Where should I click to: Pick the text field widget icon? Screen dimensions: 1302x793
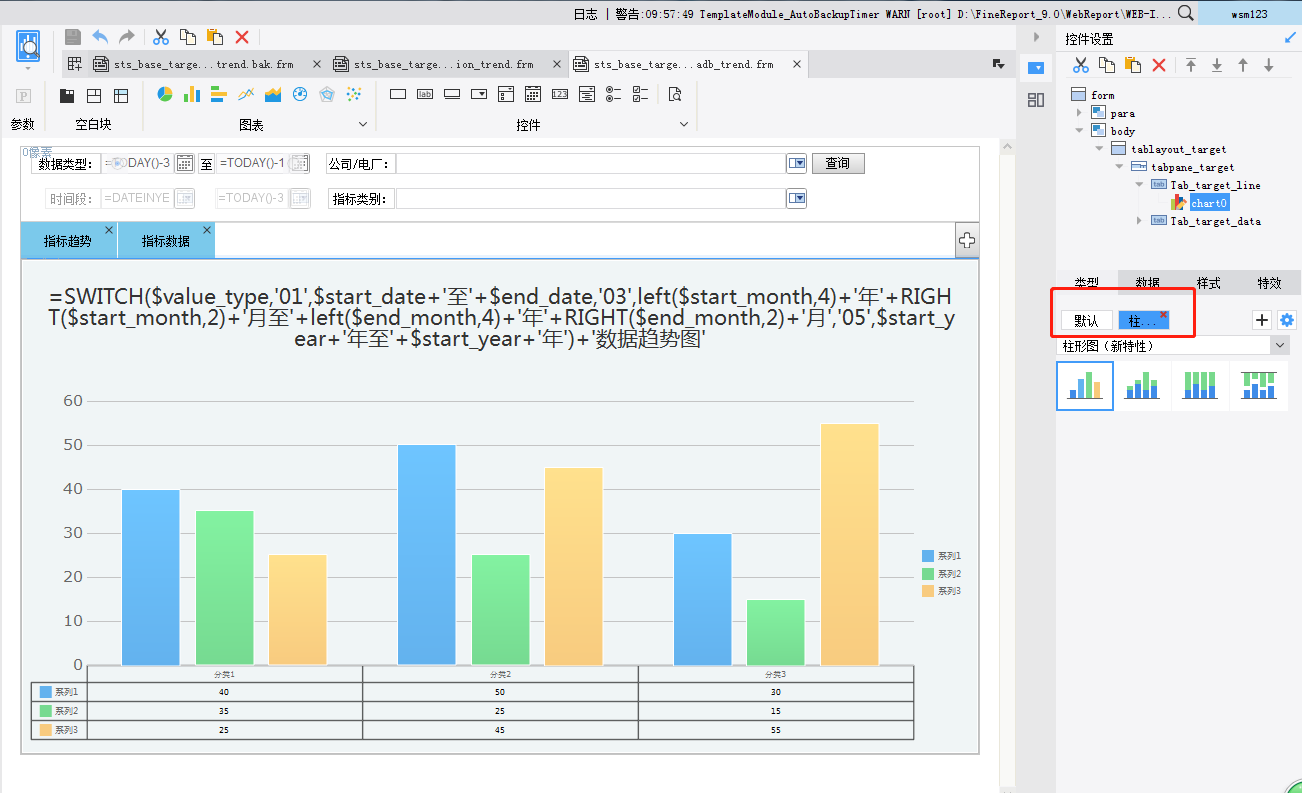[x=398, y=95]
